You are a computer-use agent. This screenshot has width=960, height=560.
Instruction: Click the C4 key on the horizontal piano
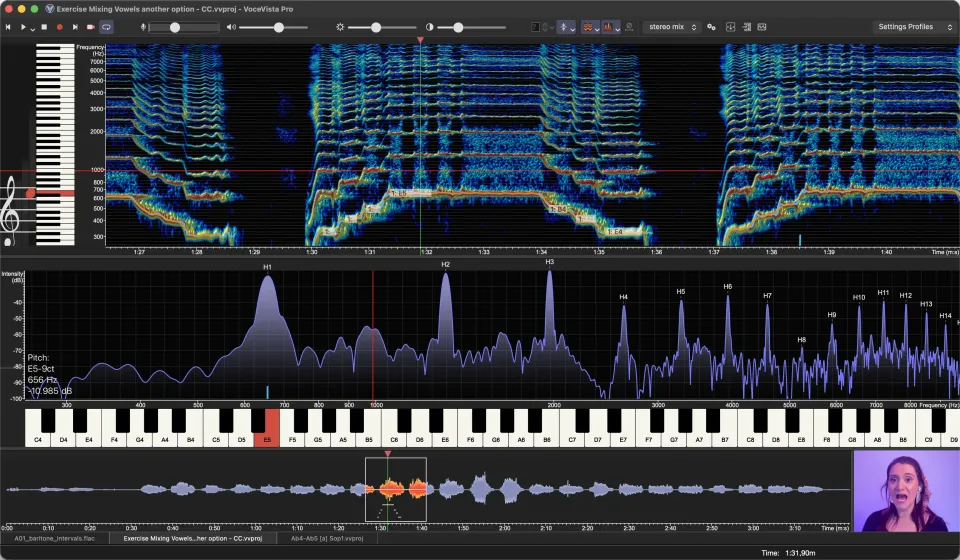[x=38, y=438]
